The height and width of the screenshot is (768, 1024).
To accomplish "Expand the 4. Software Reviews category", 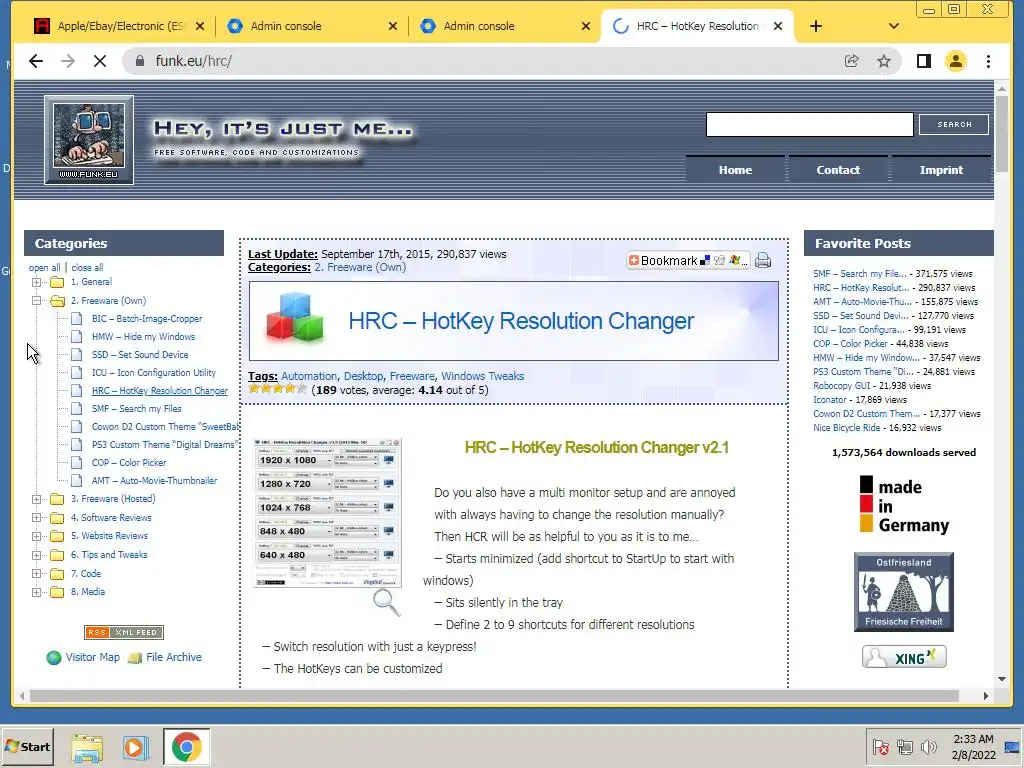I will coord(37,518).
